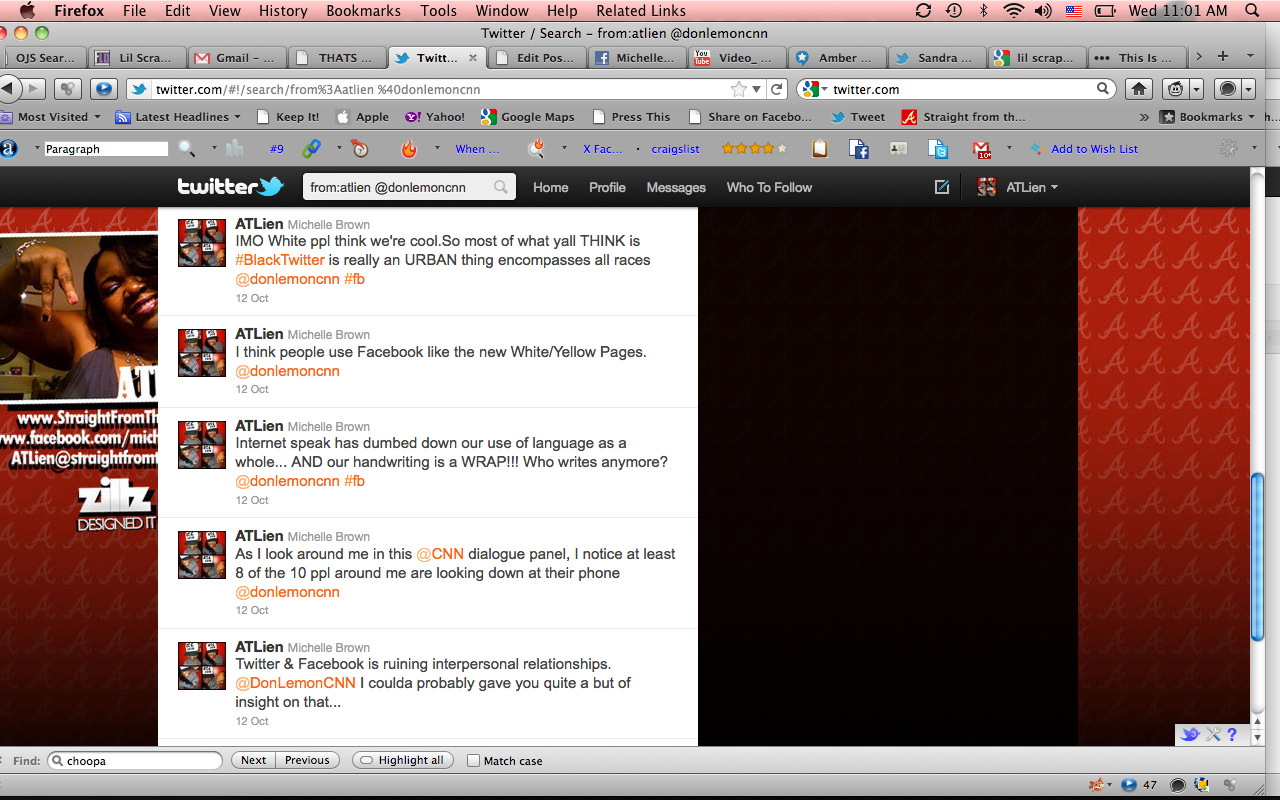Screen dimensions: 1280x800
Task: Click the compose new tweet icon
Action: (x=941, y=187)
